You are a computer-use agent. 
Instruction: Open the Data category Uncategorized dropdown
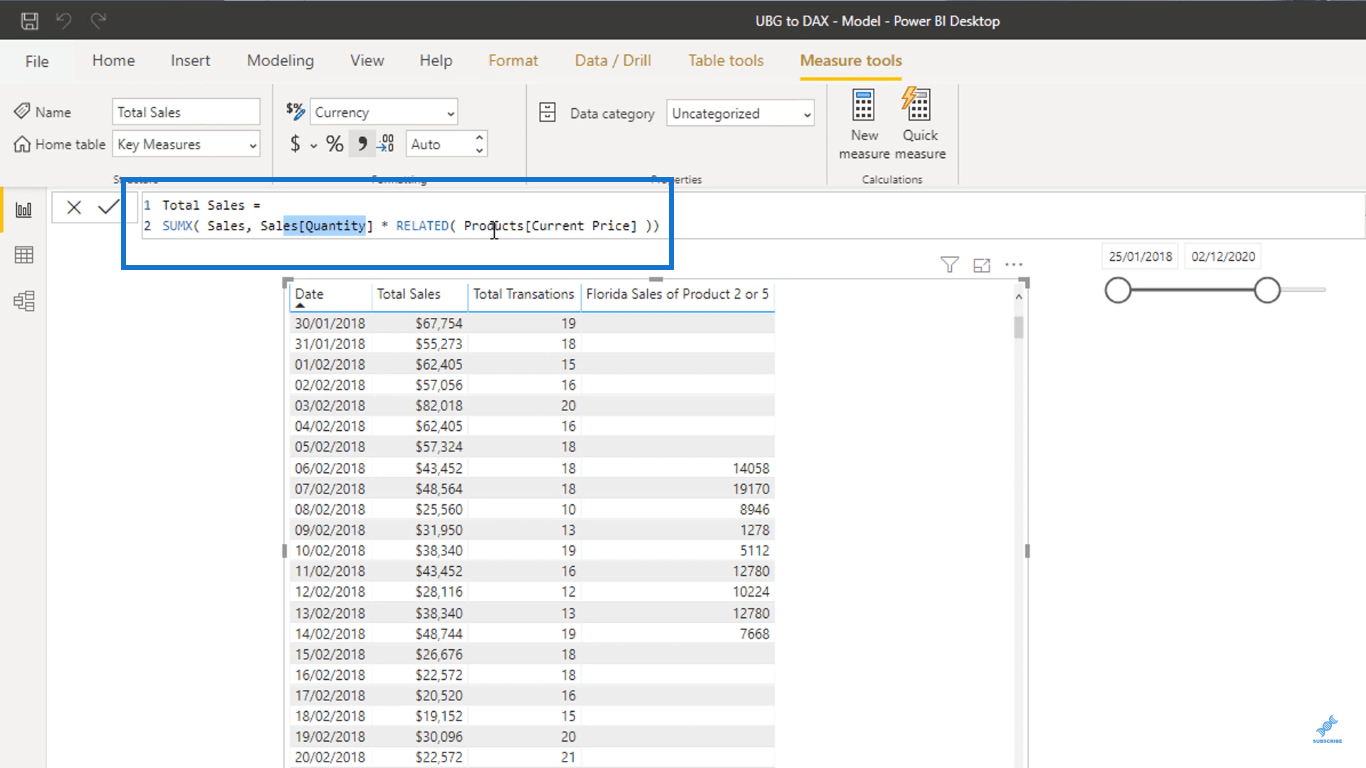point(740,113)
